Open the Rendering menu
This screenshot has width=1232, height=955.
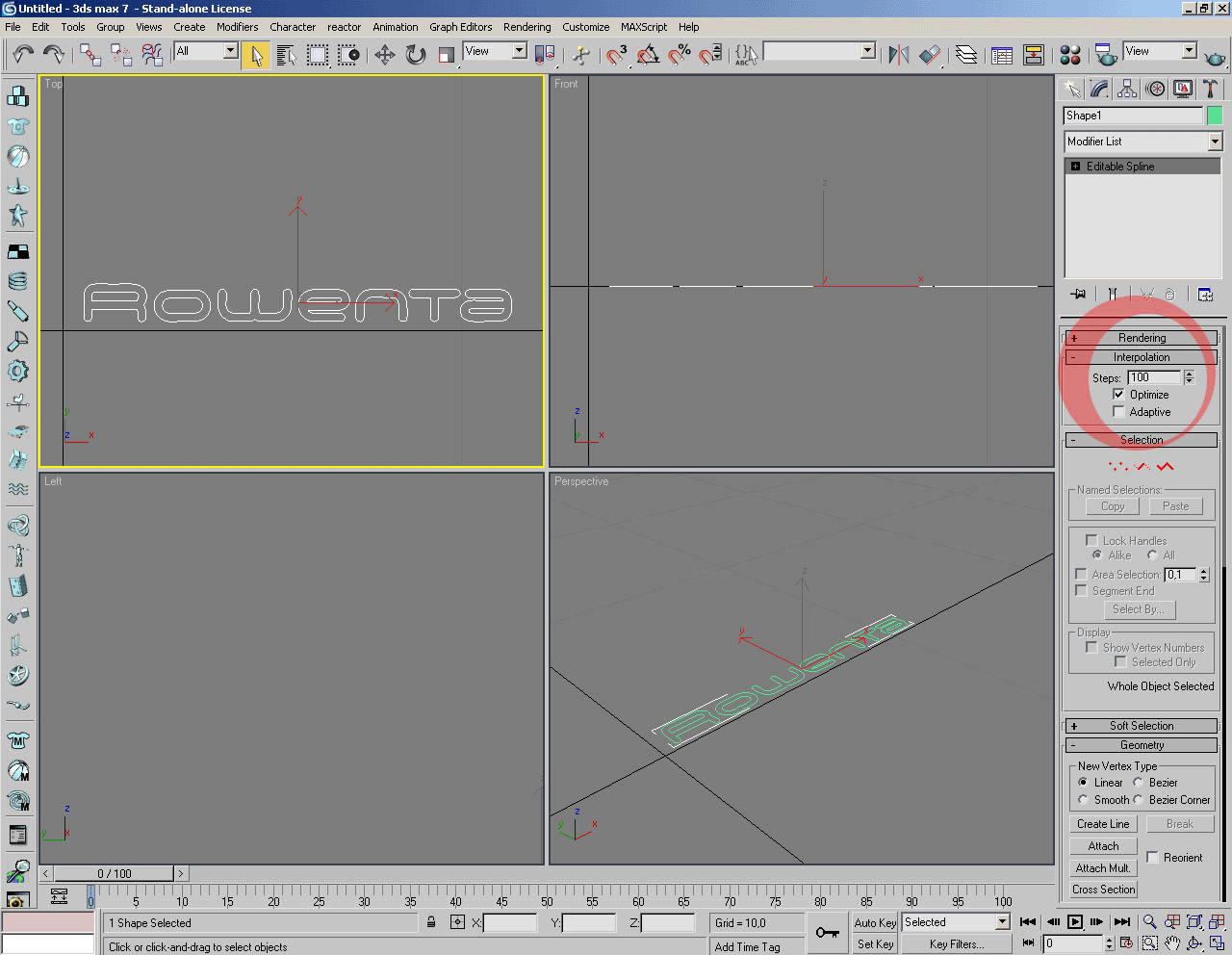526,27
